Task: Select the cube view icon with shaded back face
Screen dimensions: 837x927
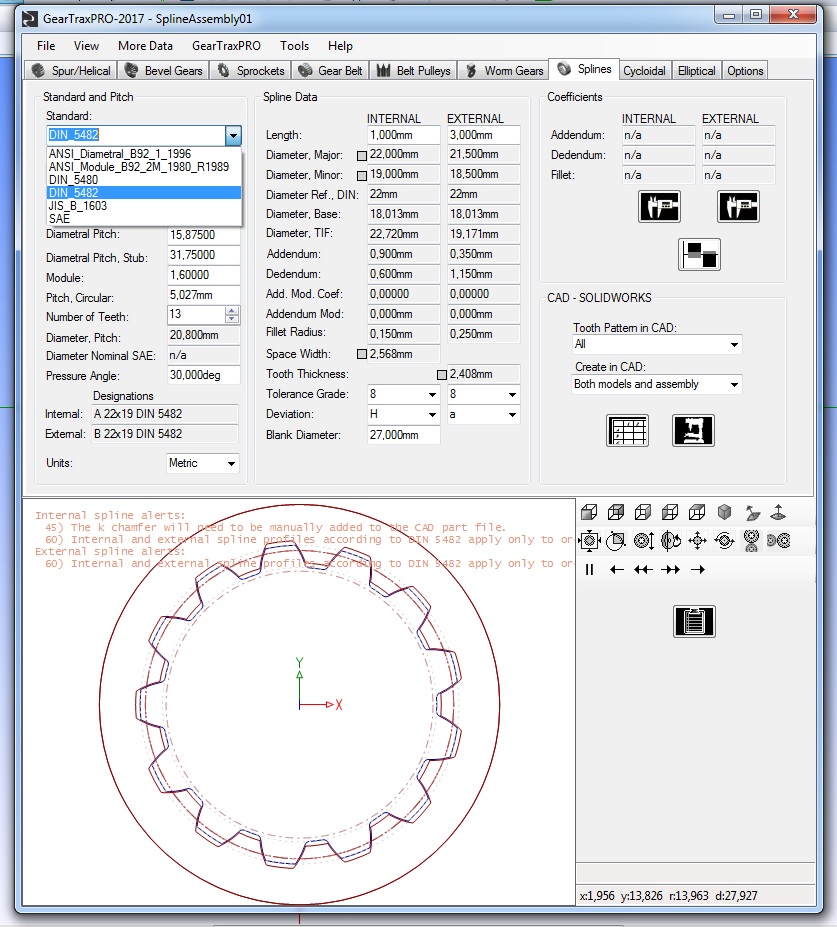Action: pos(616,513)
